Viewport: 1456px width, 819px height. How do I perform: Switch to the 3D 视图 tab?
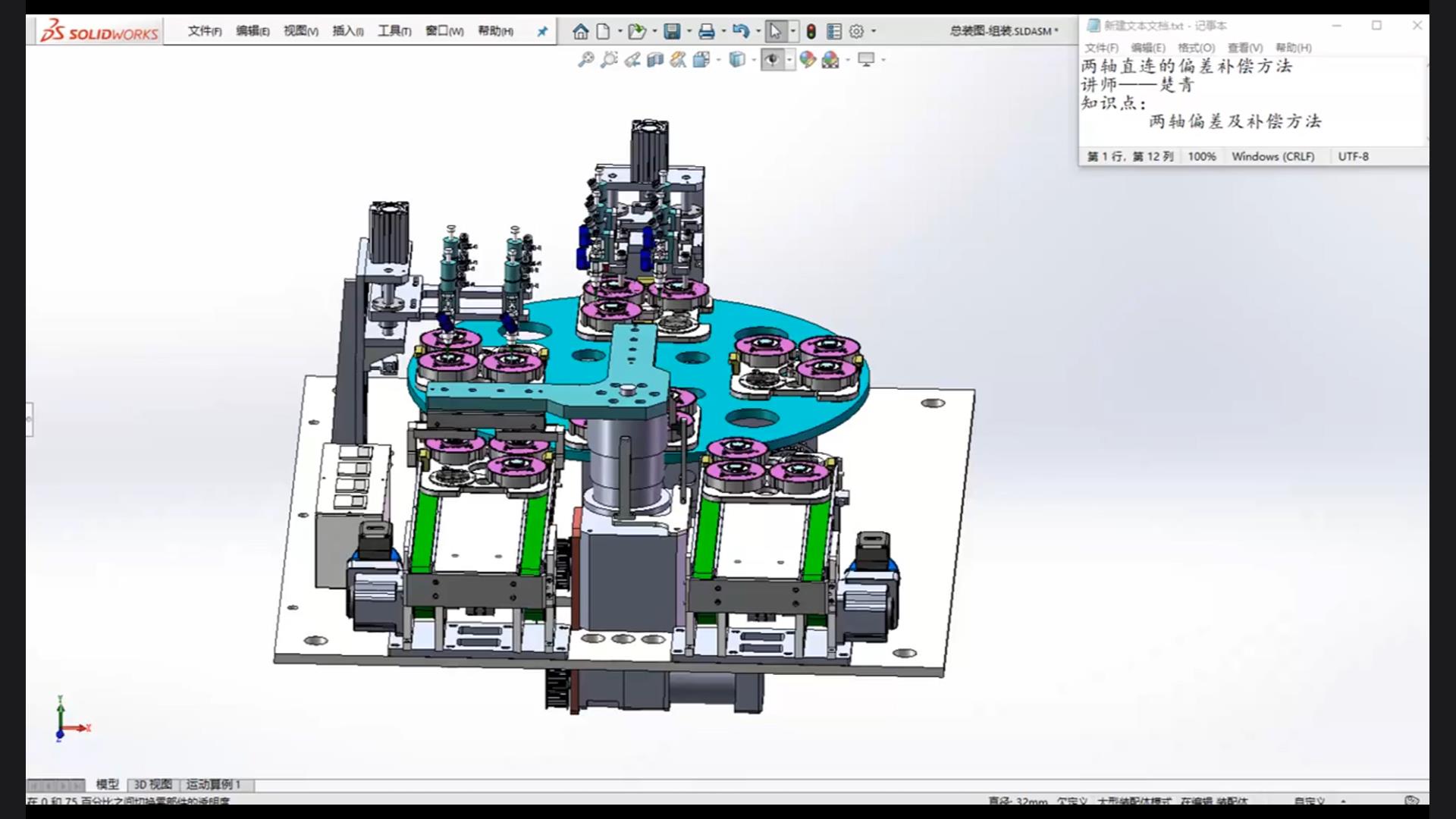(x=152, y=784)
